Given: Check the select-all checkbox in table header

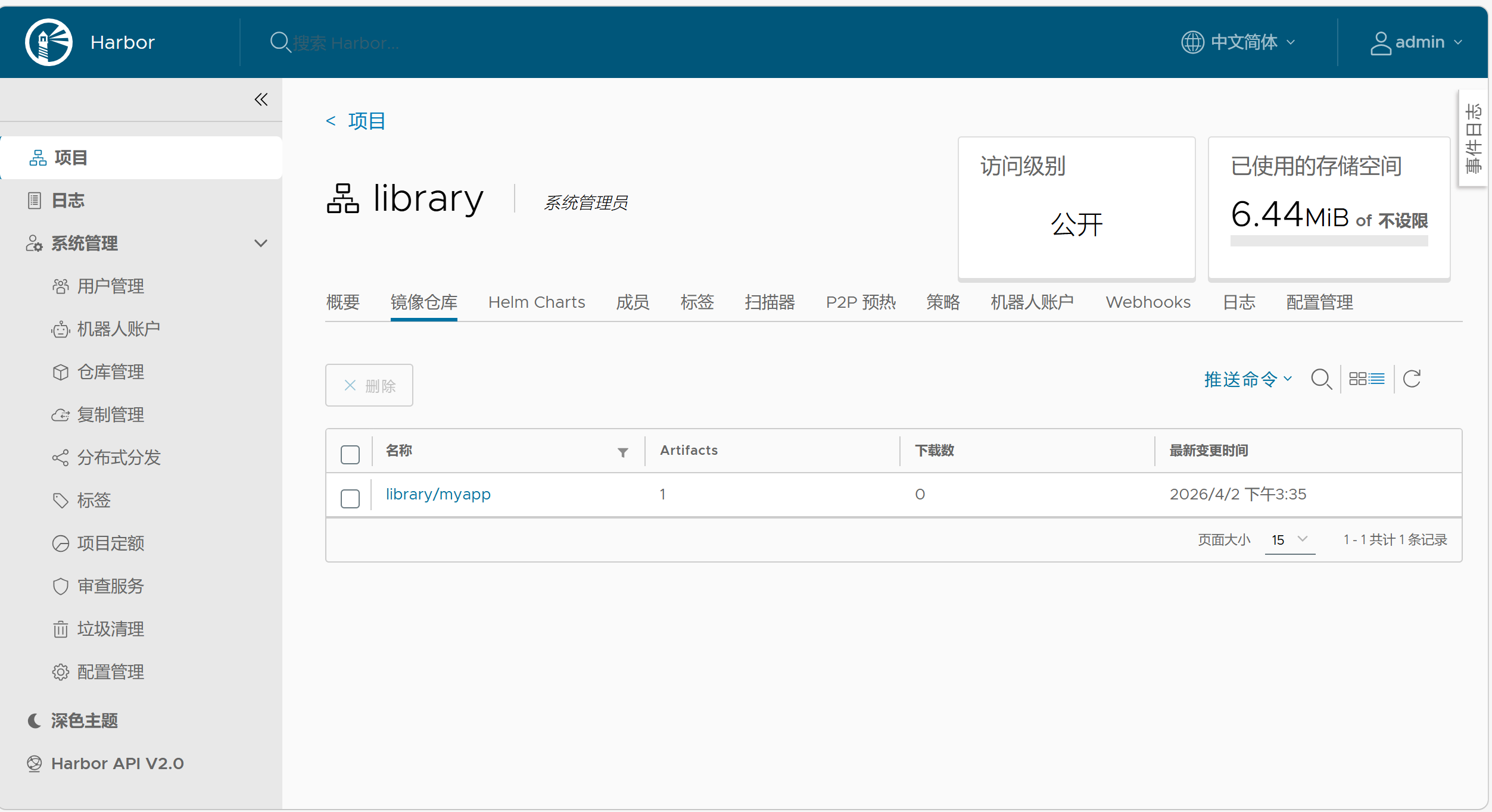Looking at the screenshot, I should pos(350,455).
